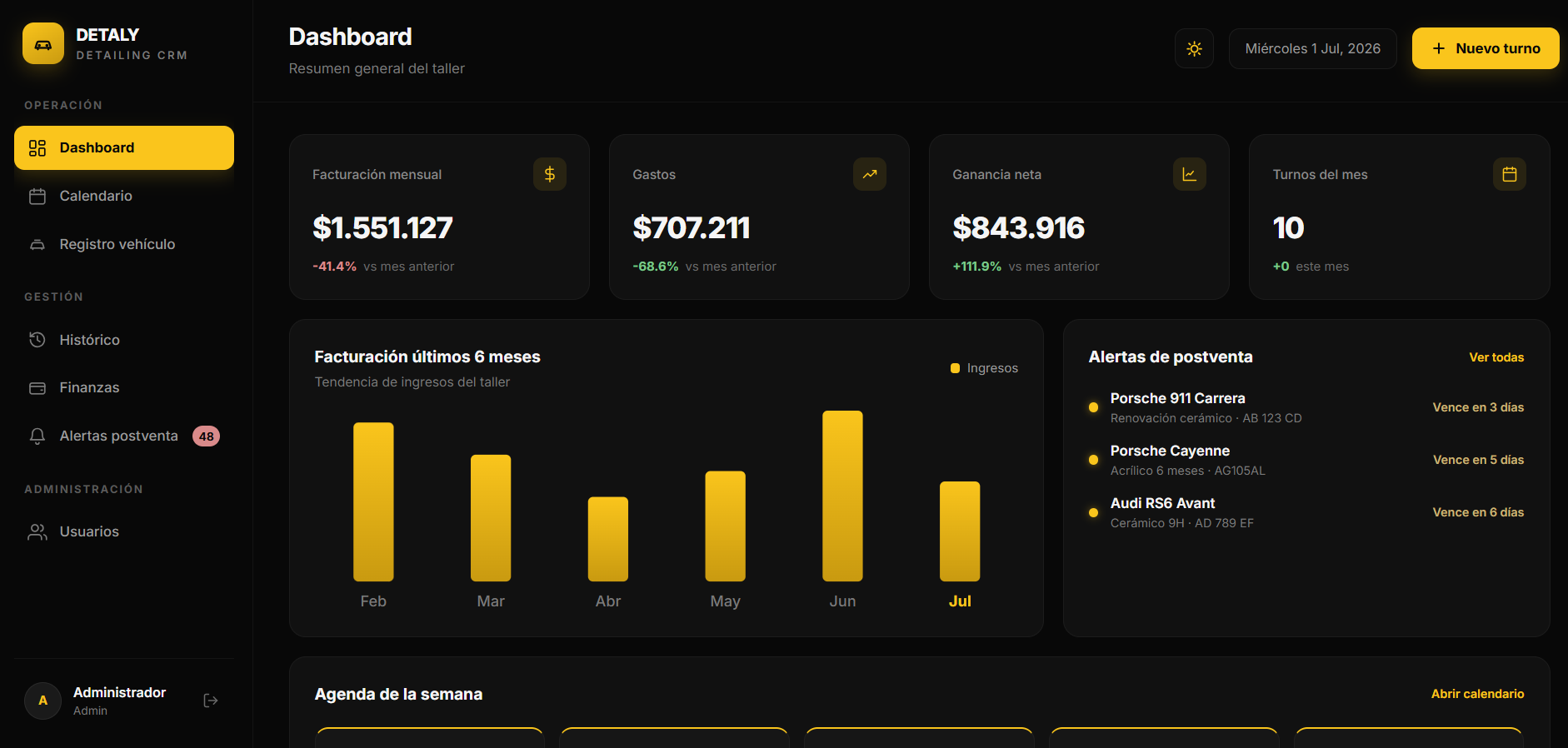The width and height of the screenshot is (1568, 748).
Task: Click yellow dot beside Audi RS6 Avant
Action: pyautogui.click(x=1093, y=512)
